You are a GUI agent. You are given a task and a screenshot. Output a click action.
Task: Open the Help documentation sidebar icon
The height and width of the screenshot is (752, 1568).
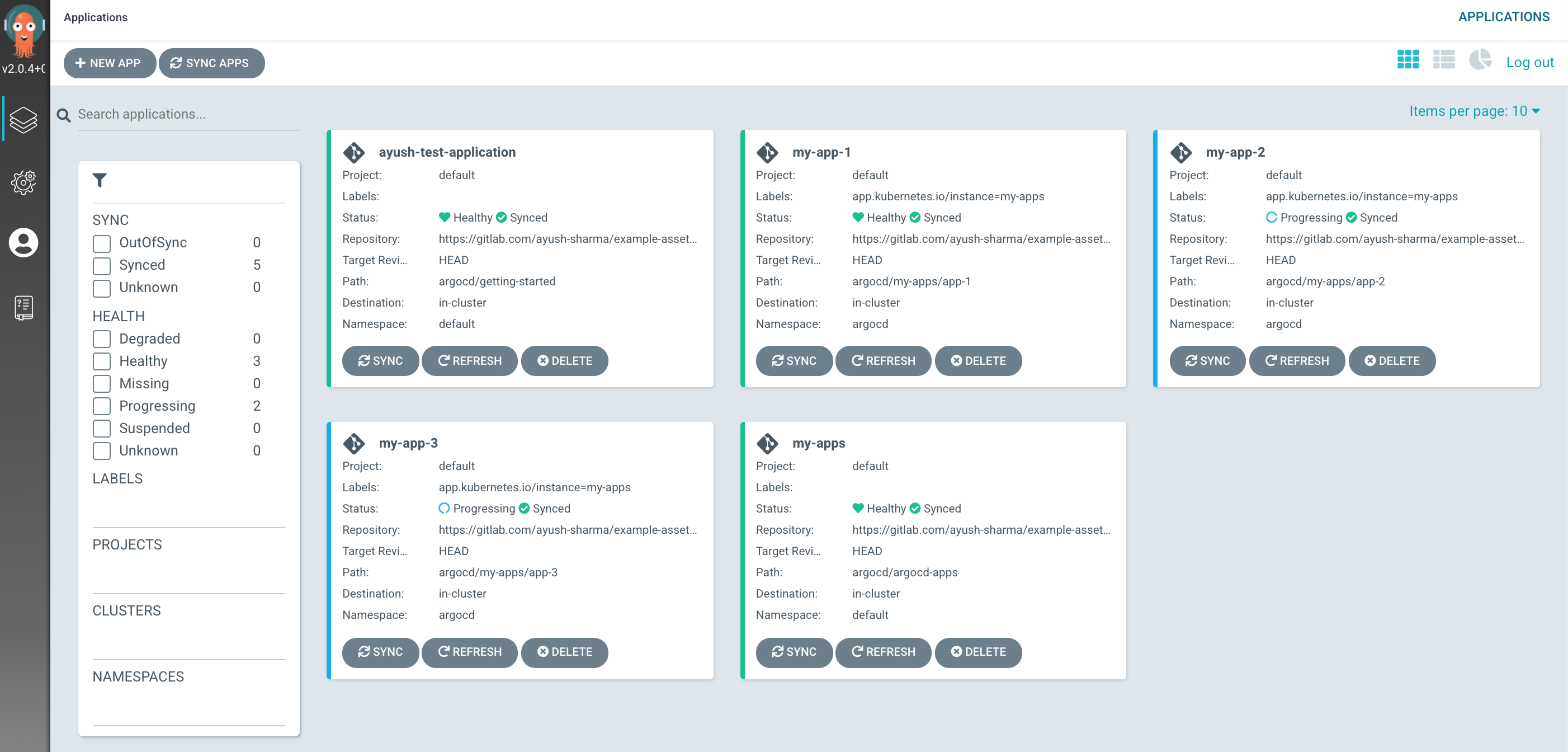pyautogui.click(x=23, y=307)
